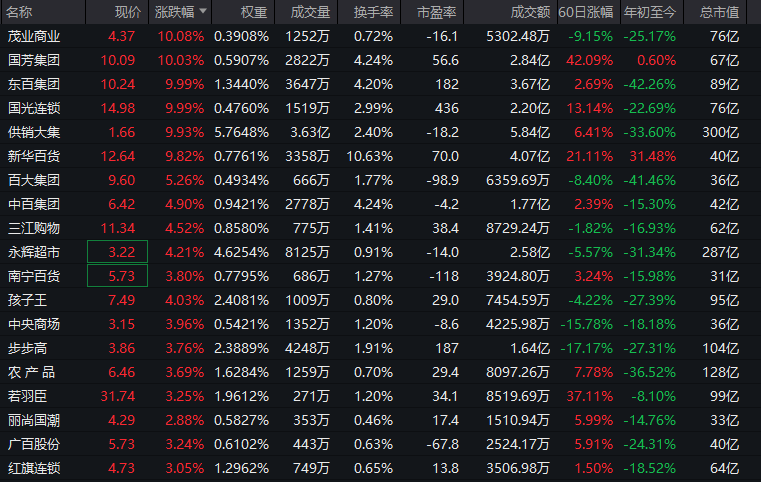
Task: Click price 31.74 of 若羽臣
Action: (x=117, y=397)
